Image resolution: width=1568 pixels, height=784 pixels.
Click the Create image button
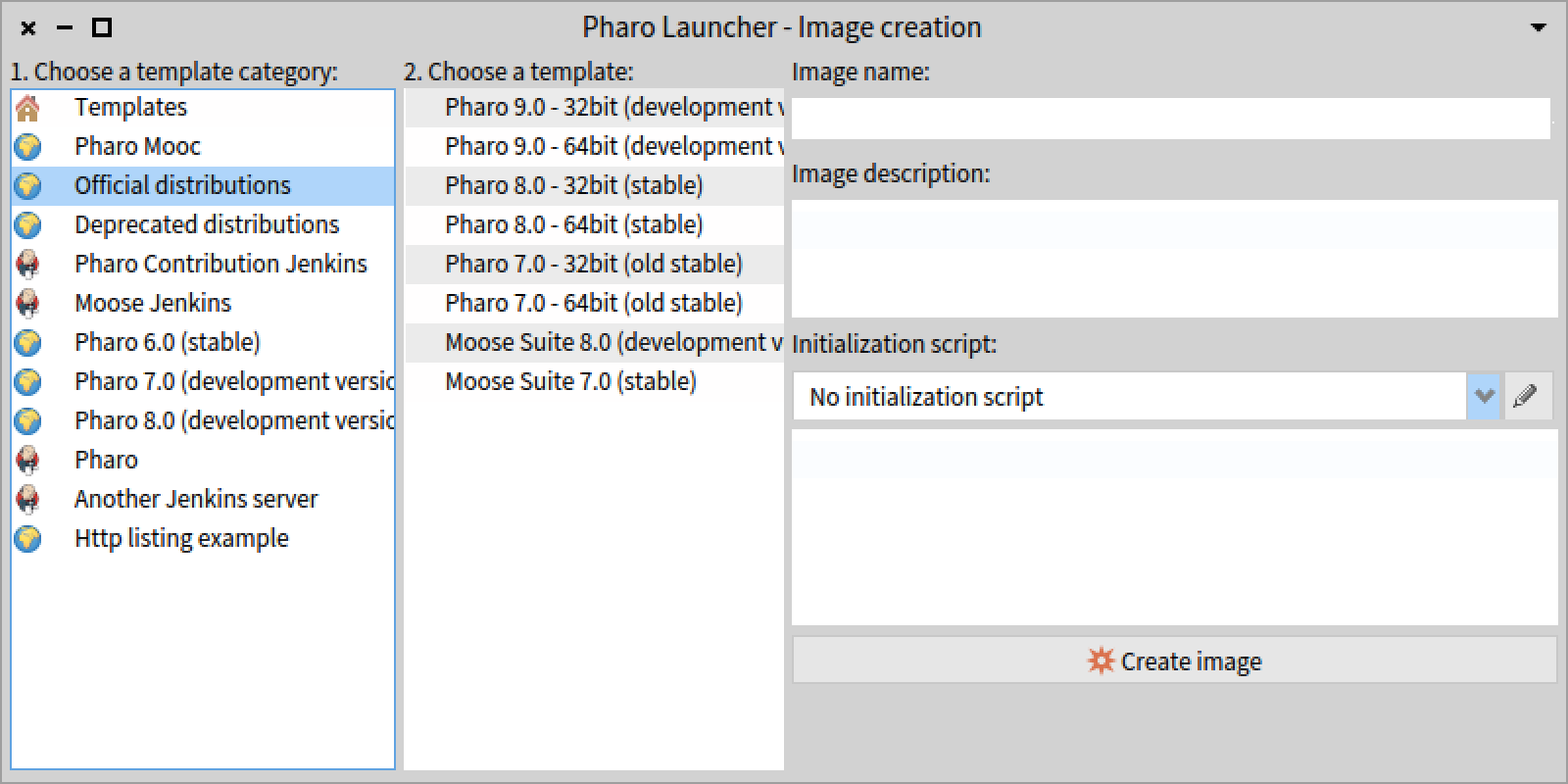(1174, 661)
